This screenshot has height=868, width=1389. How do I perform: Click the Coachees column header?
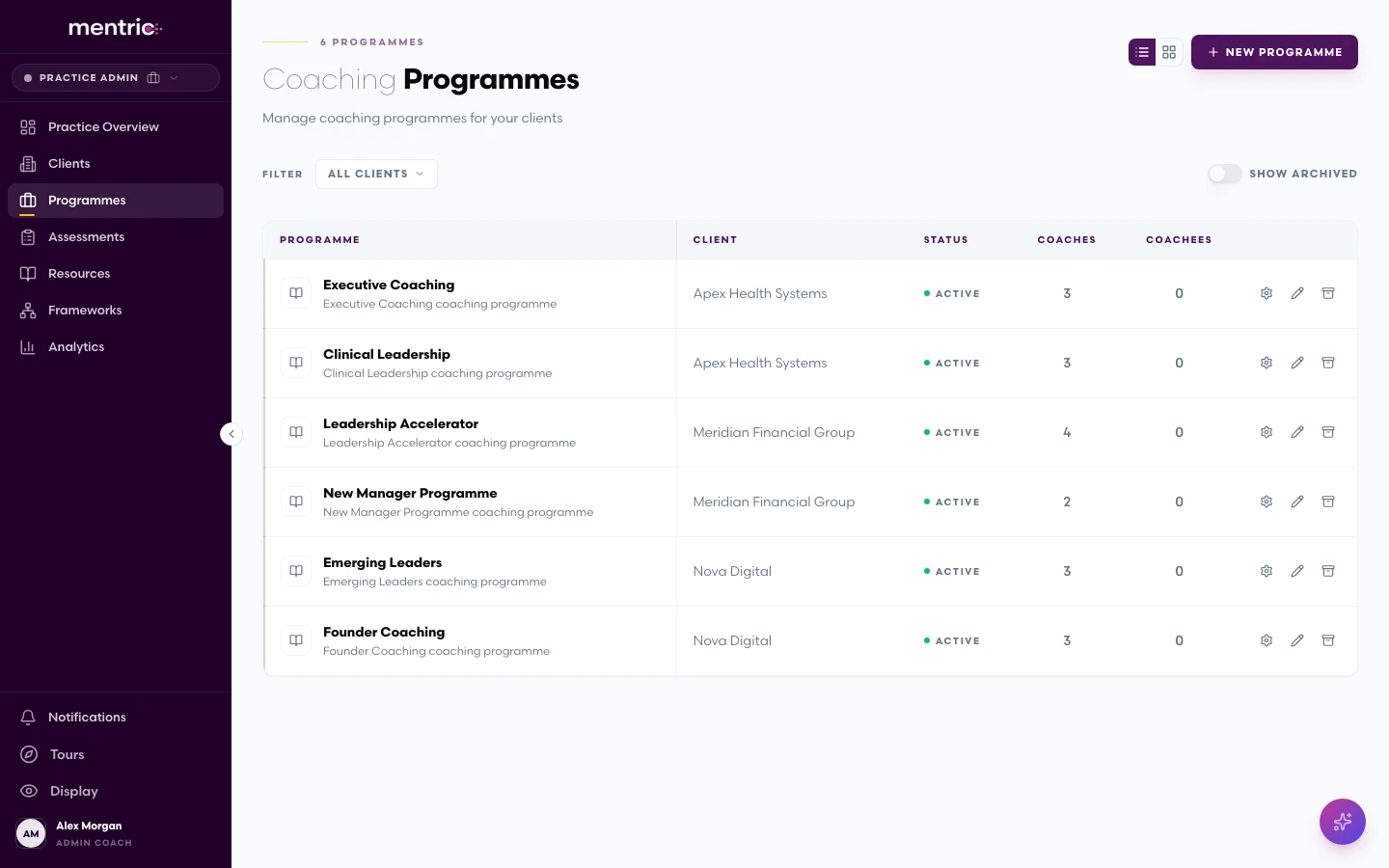pos(1179,240)
